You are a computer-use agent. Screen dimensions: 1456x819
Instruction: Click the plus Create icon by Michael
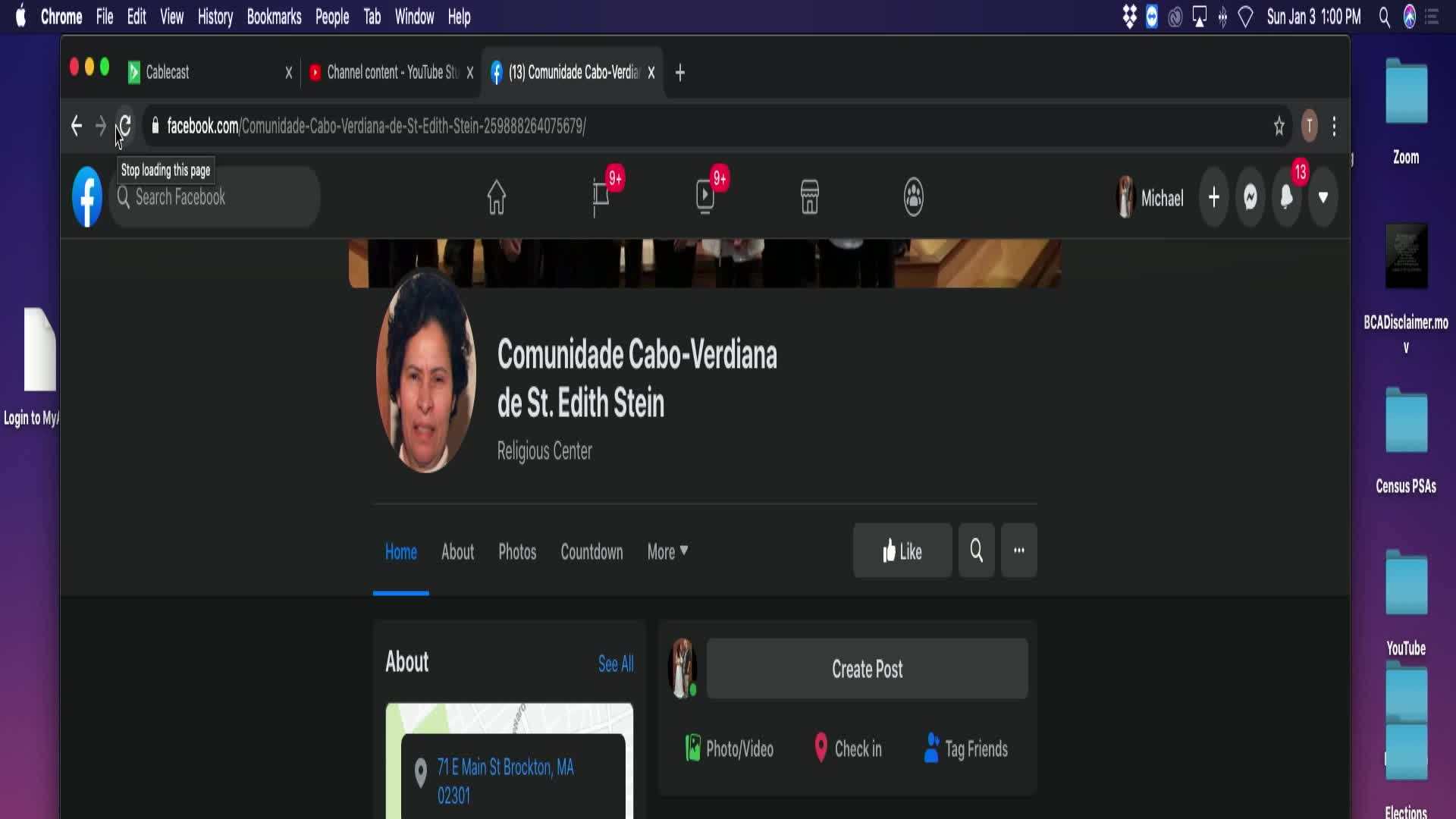coord(1214,198)
